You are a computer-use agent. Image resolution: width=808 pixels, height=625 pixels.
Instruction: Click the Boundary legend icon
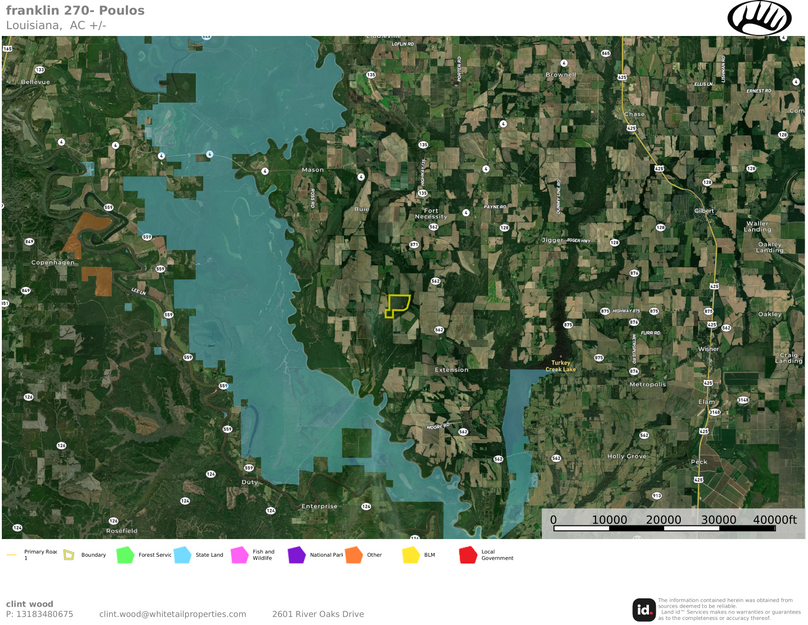click(x=69, y=554)
